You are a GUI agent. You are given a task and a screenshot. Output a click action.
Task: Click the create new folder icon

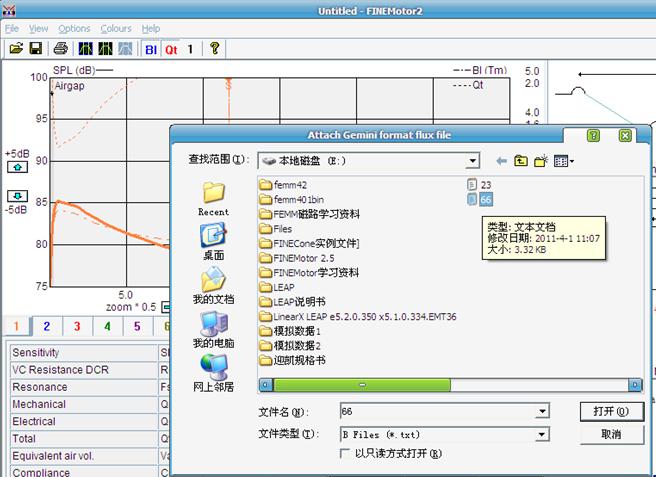pyautogui.click(x=541, y=161)
